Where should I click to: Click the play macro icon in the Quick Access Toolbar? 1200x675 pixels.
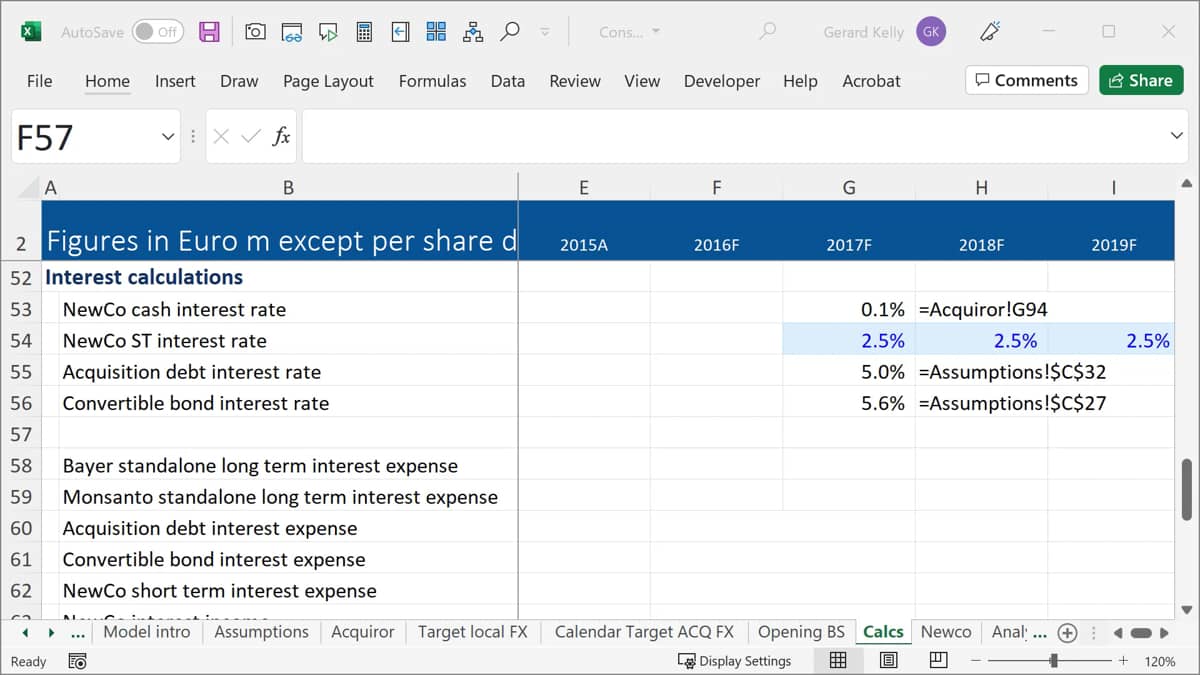328,32
